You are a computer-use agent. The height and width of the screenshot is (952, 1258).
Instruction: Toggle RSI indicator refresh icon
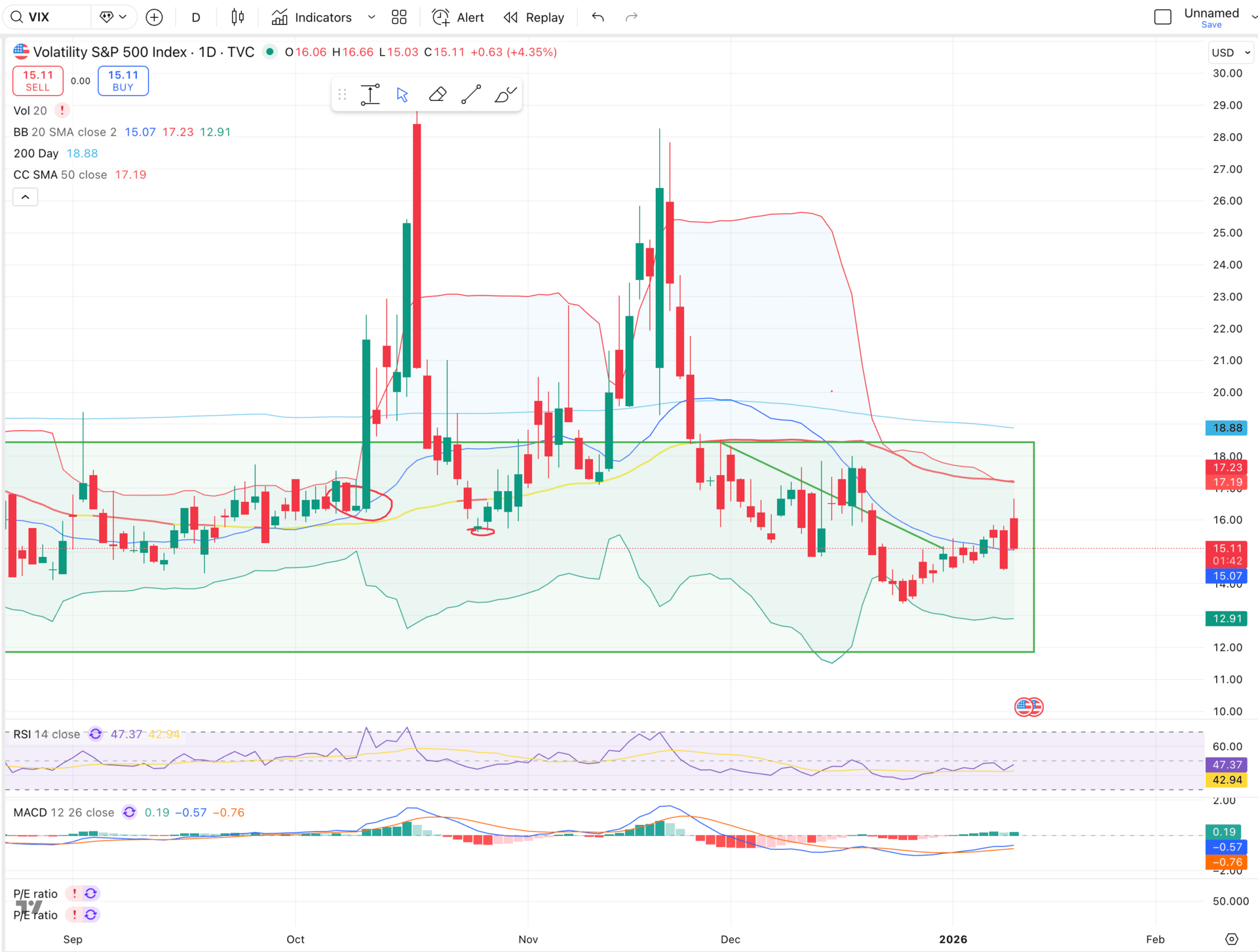96,734
